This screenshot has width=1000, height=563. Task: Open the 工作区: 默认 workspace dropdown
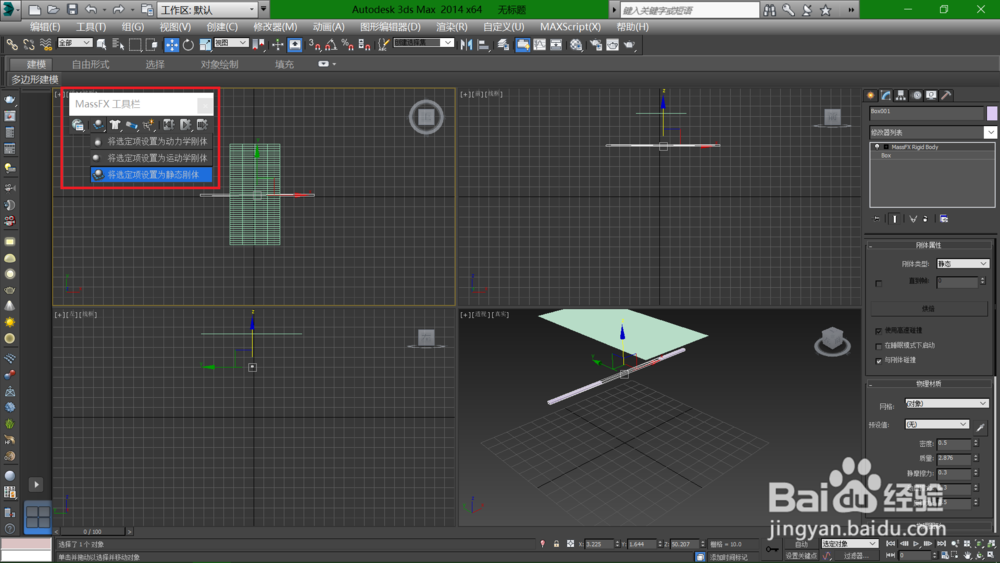click(208, 10)
